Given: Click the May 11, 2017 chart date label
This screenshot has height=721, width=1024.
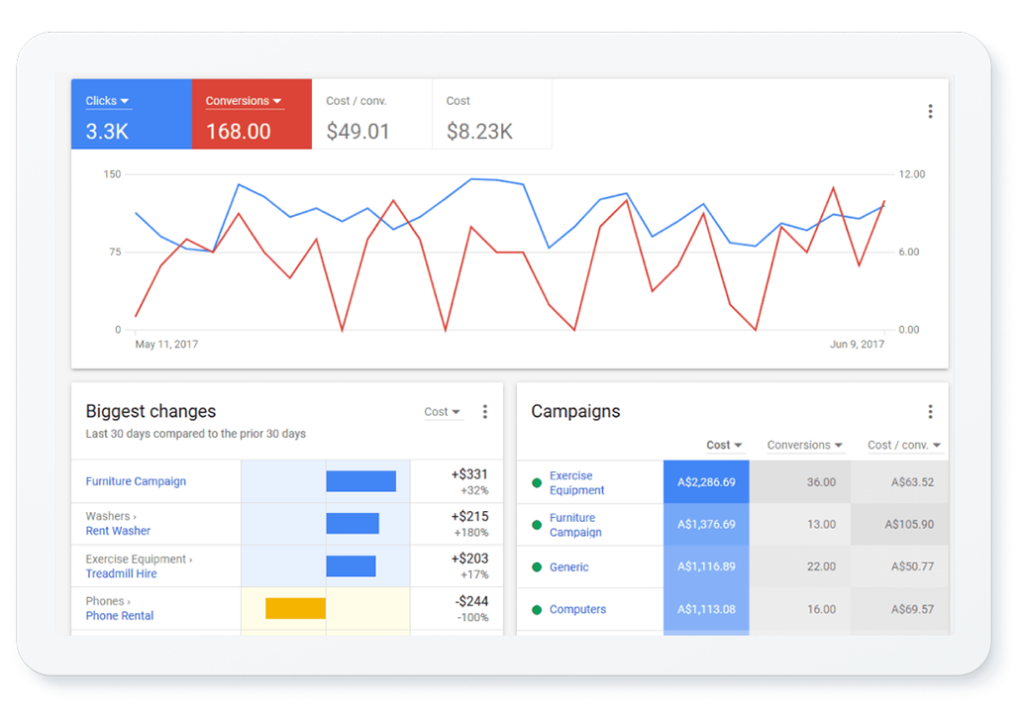Looking at the screenshot, I should click(167, 344).
